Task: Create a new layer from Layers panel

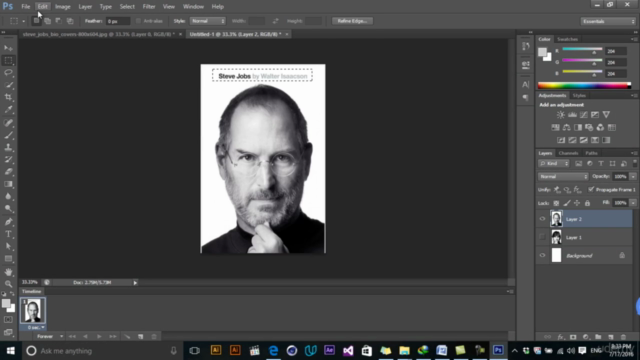Action: 611,337
